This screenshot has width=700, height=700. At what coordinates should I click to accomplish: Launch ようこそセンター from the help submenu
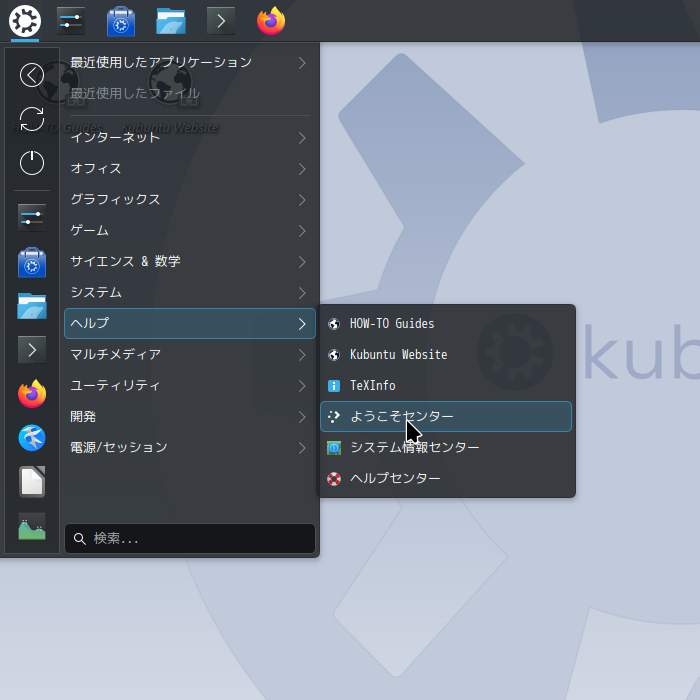click(x=446, y=417)
